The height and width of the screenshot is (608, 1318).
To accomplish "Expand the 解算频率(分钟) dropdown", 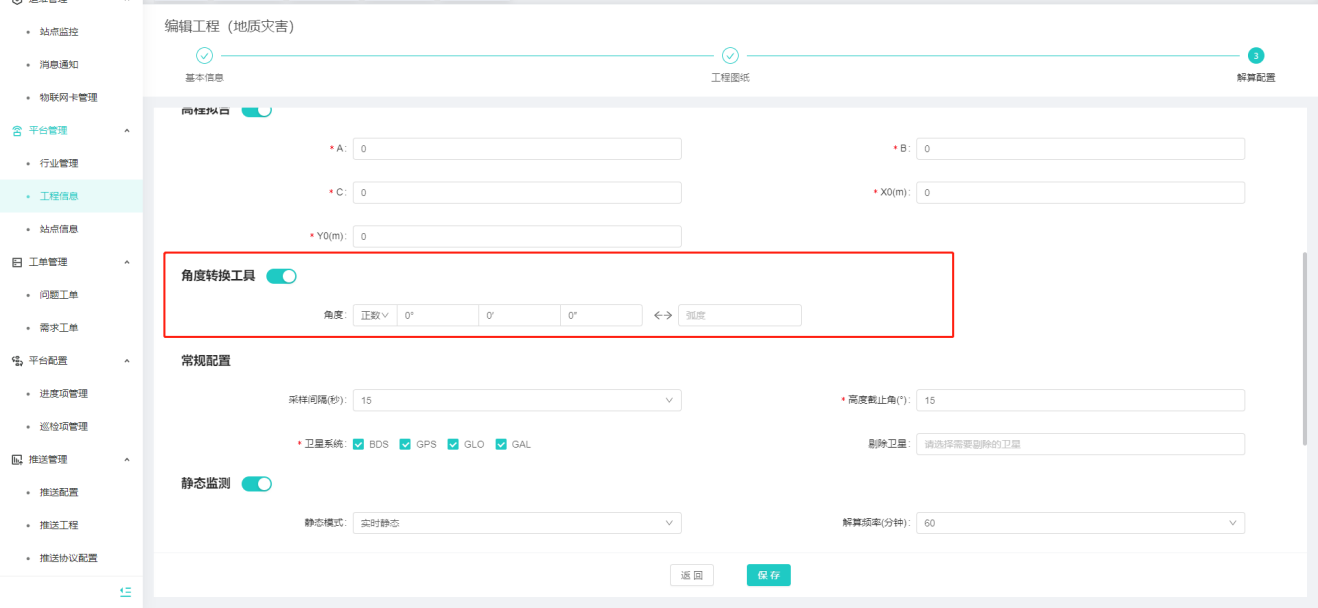I will point(1080,523).
